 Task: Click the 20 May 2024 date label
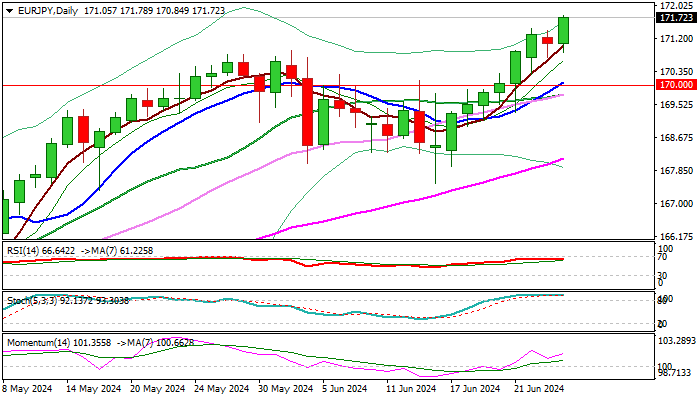pos(158,388)
